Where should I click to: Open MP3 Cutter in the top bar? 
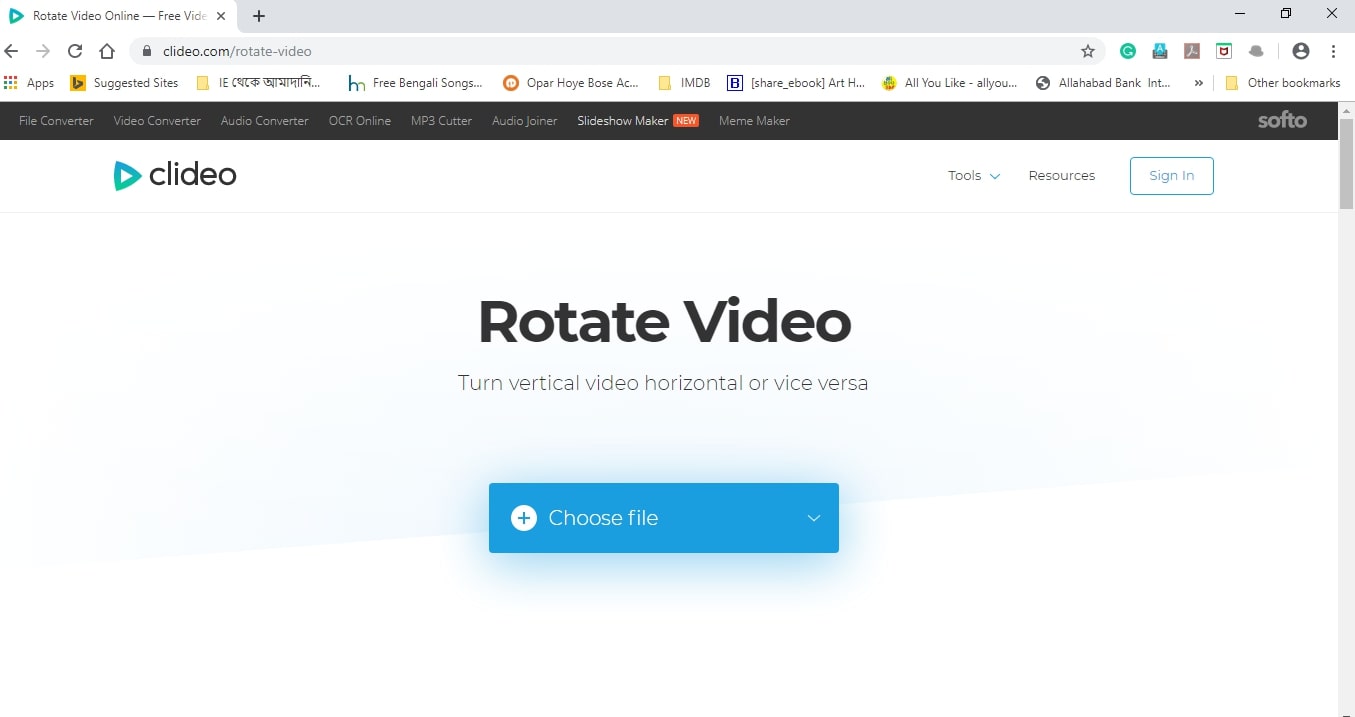point(441,120)
